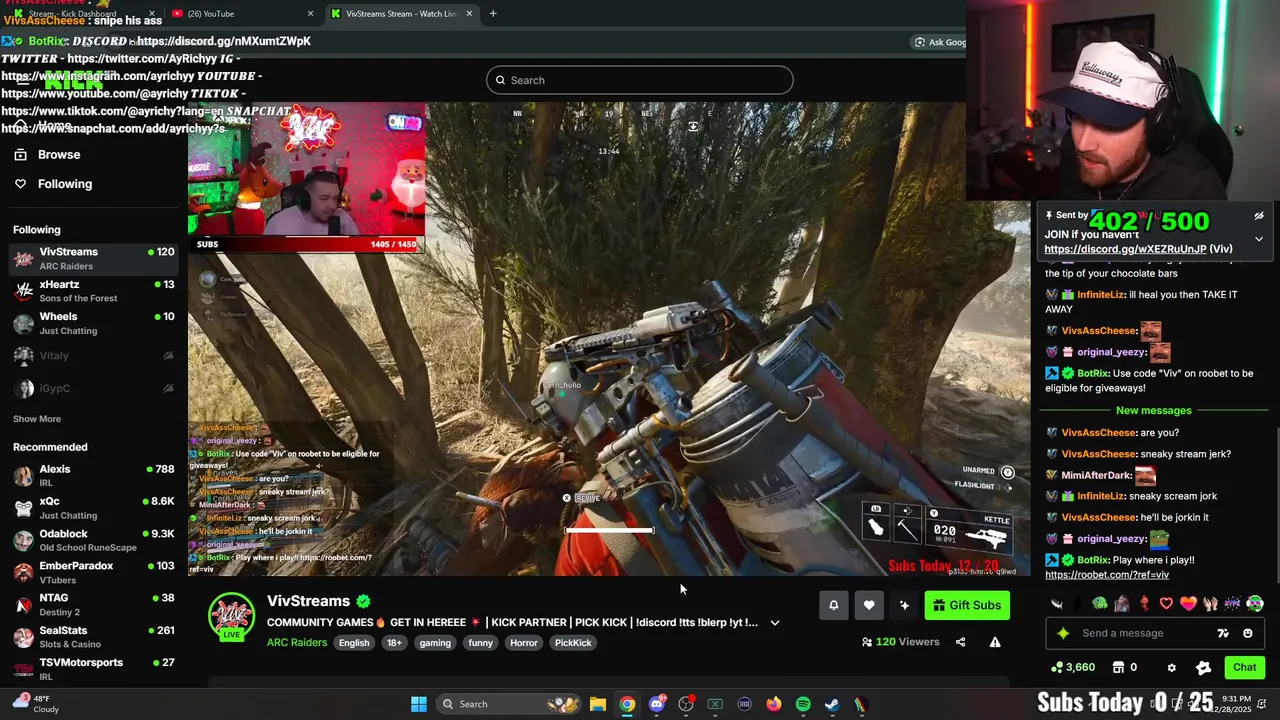The image size is (1280, 720).
Task: Open chat settings gear icon
Action: pos(1172,667)
